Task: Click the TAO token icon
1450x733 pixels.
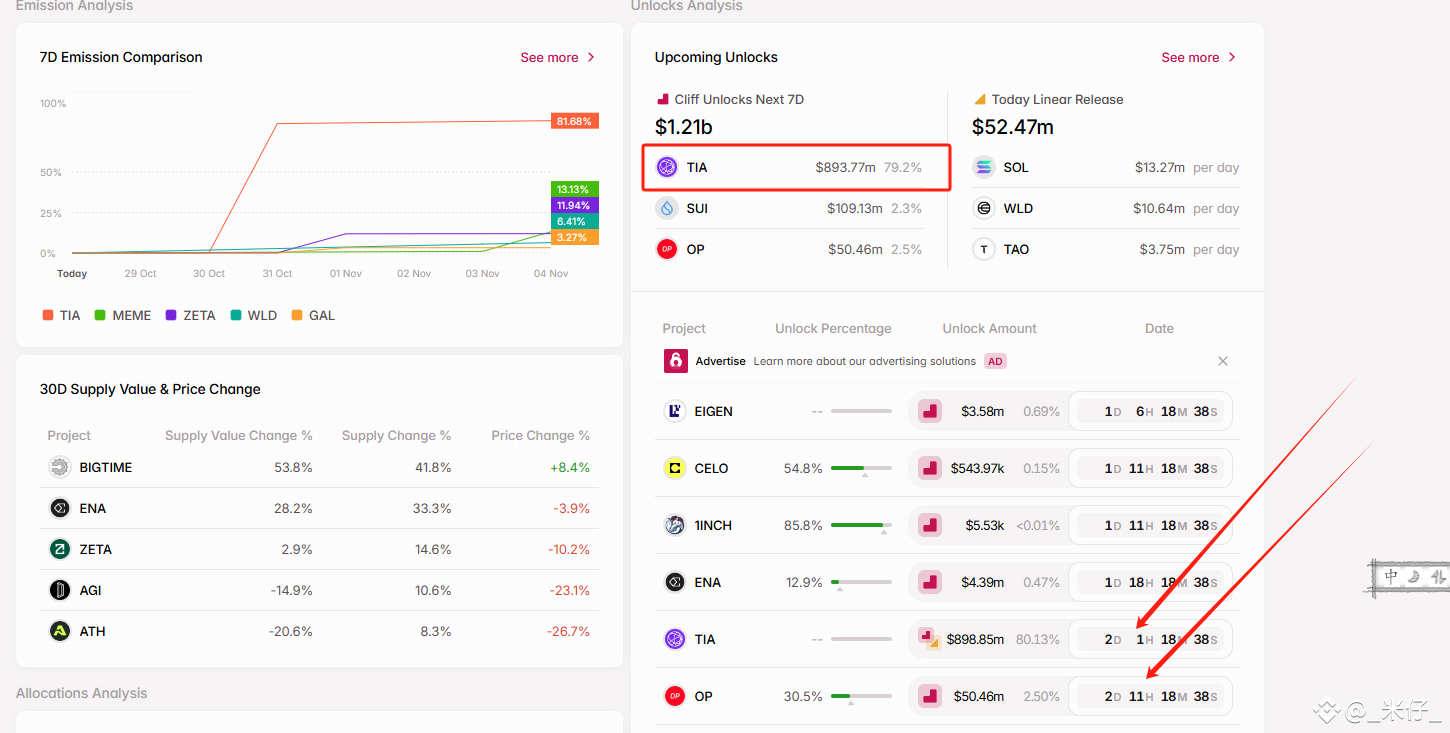Action: [x=984, y=249]
